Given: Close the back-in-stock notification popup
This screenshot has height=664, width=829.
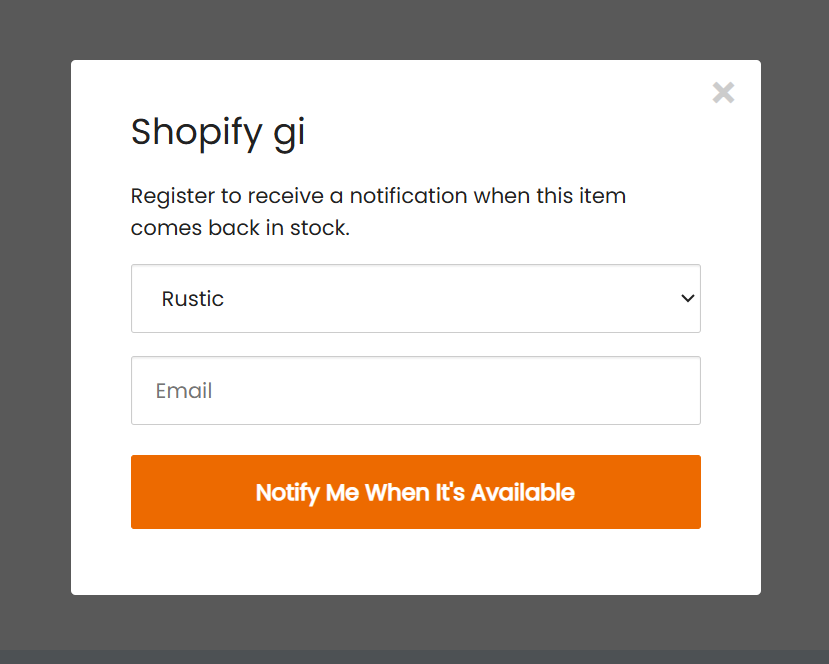Looking at the screenshot, I should coord(723,93).
